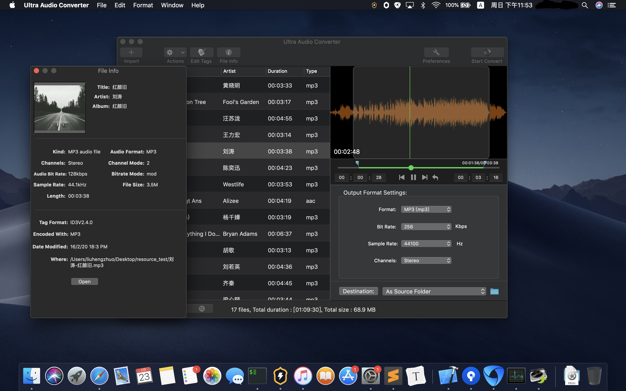Select the Bryan Adams track row
626x391 pixels.
[258, 234]
